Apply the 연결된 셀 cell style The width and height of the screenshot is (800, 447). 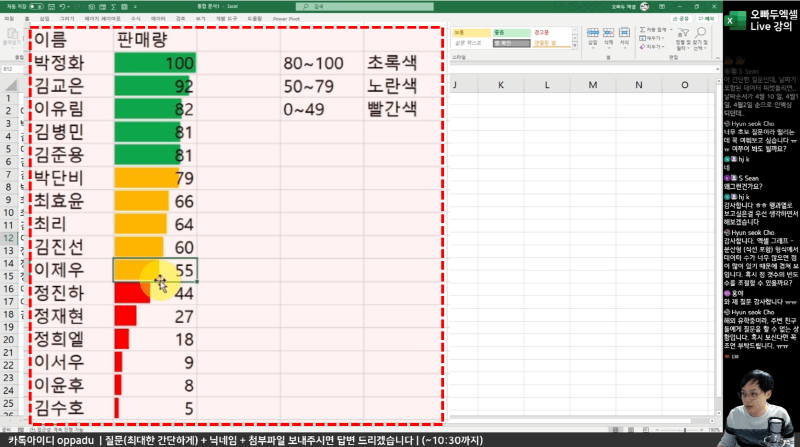click(551, 43)
